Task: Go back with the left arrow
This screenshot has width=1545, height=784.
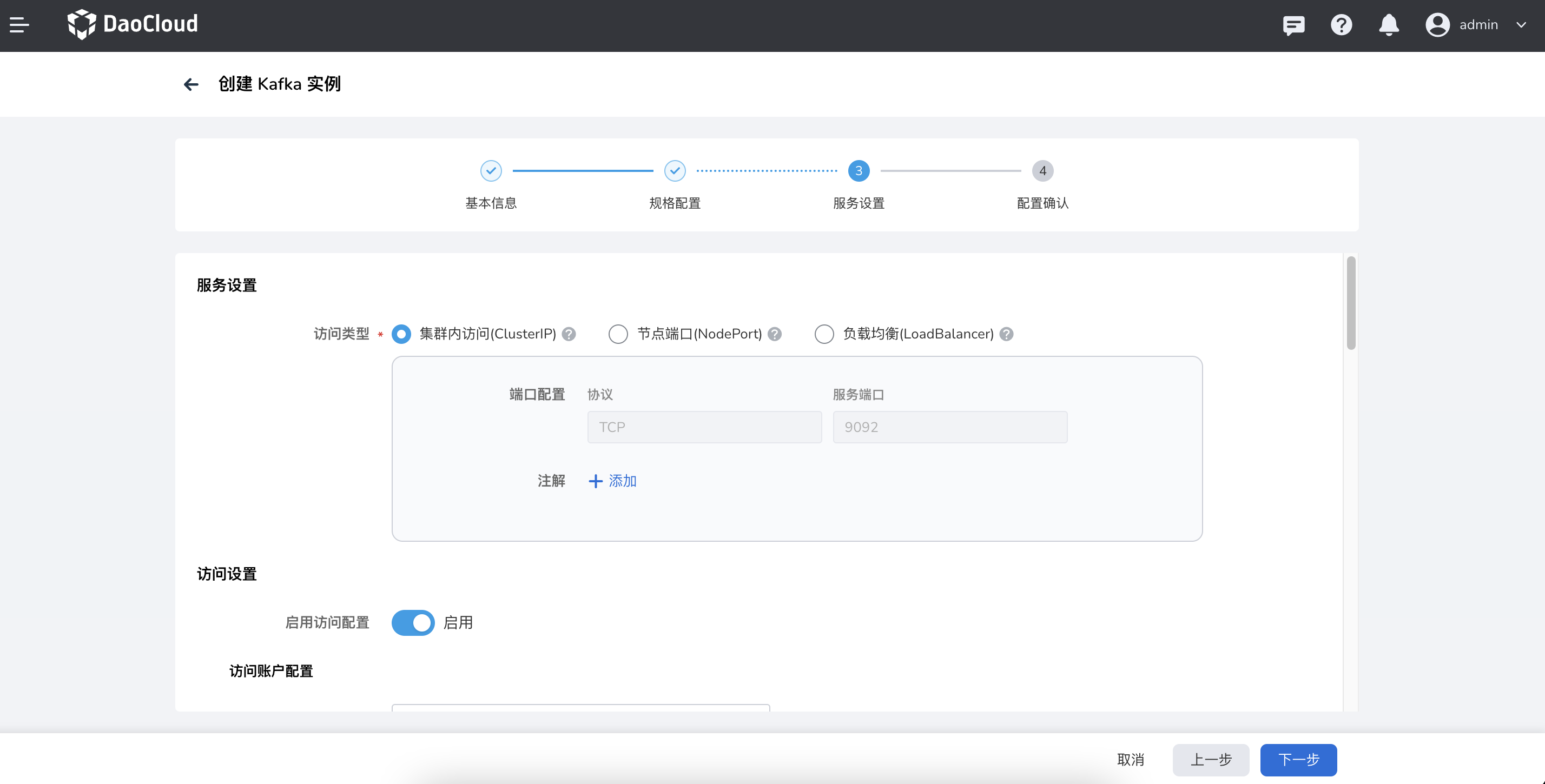Action: coord(191,84)
